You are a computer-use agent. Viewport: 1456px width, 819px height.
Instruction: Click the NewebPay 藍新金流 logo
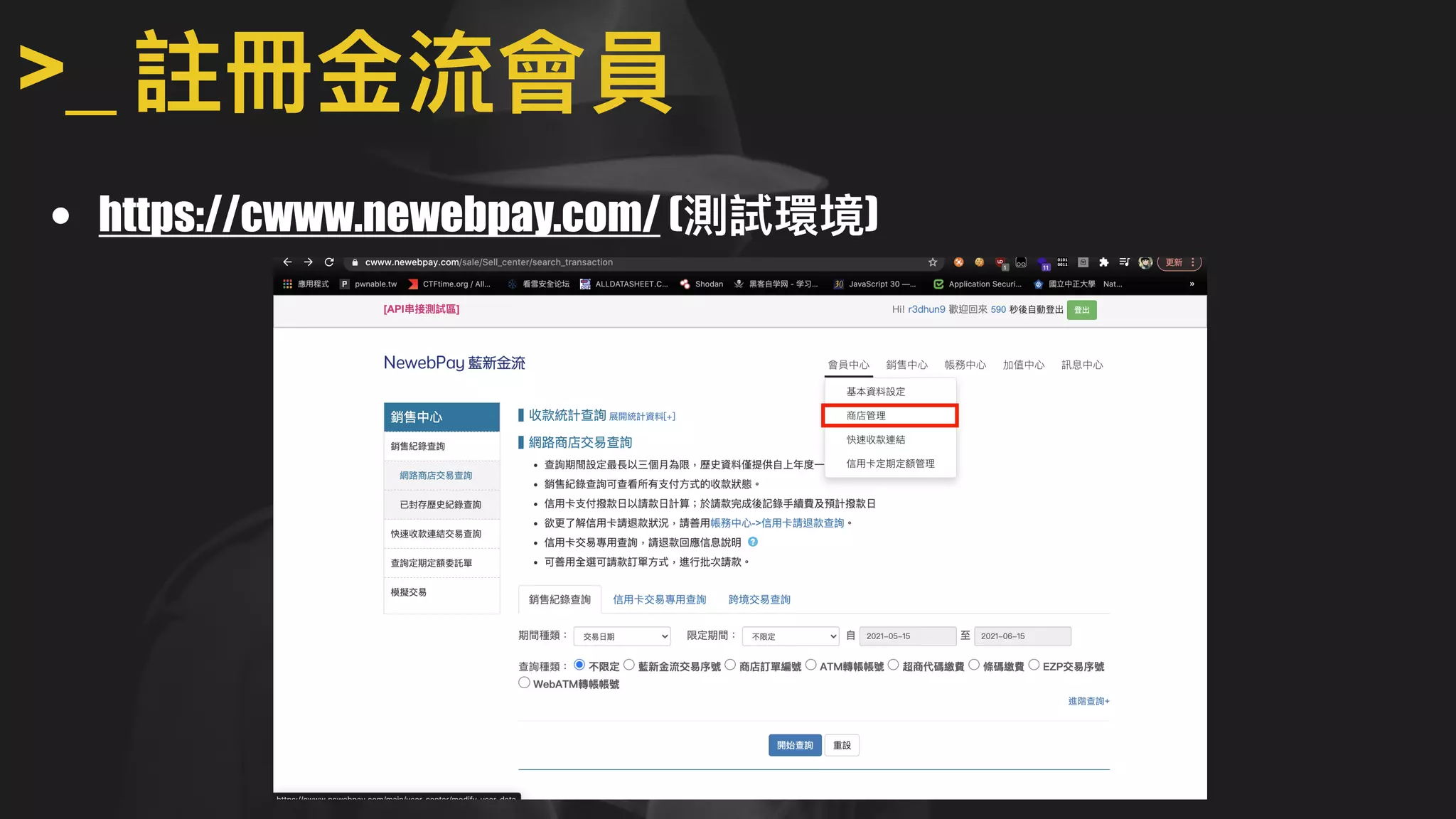454,363
